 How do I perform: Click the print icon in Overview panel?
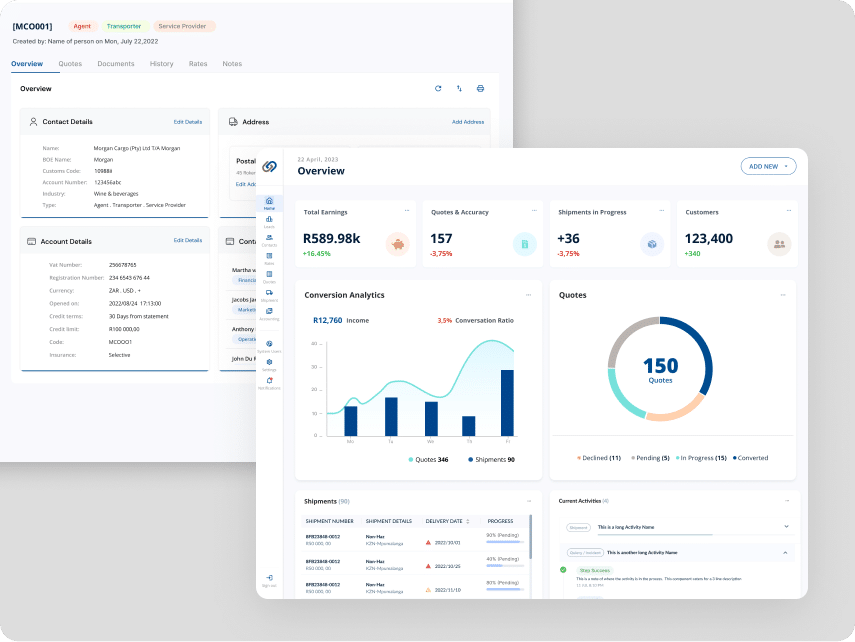480,89
